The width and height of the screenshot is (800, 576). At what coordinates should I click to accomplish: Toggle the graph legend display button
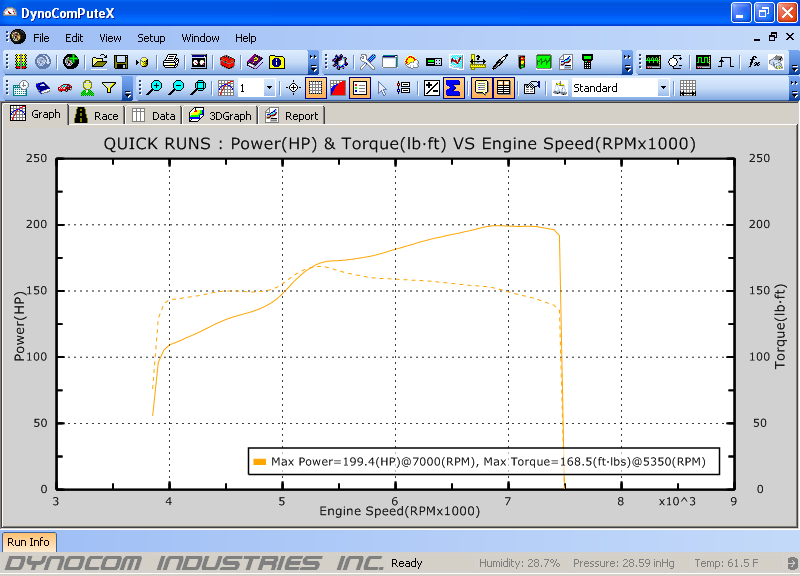[359, 88]
